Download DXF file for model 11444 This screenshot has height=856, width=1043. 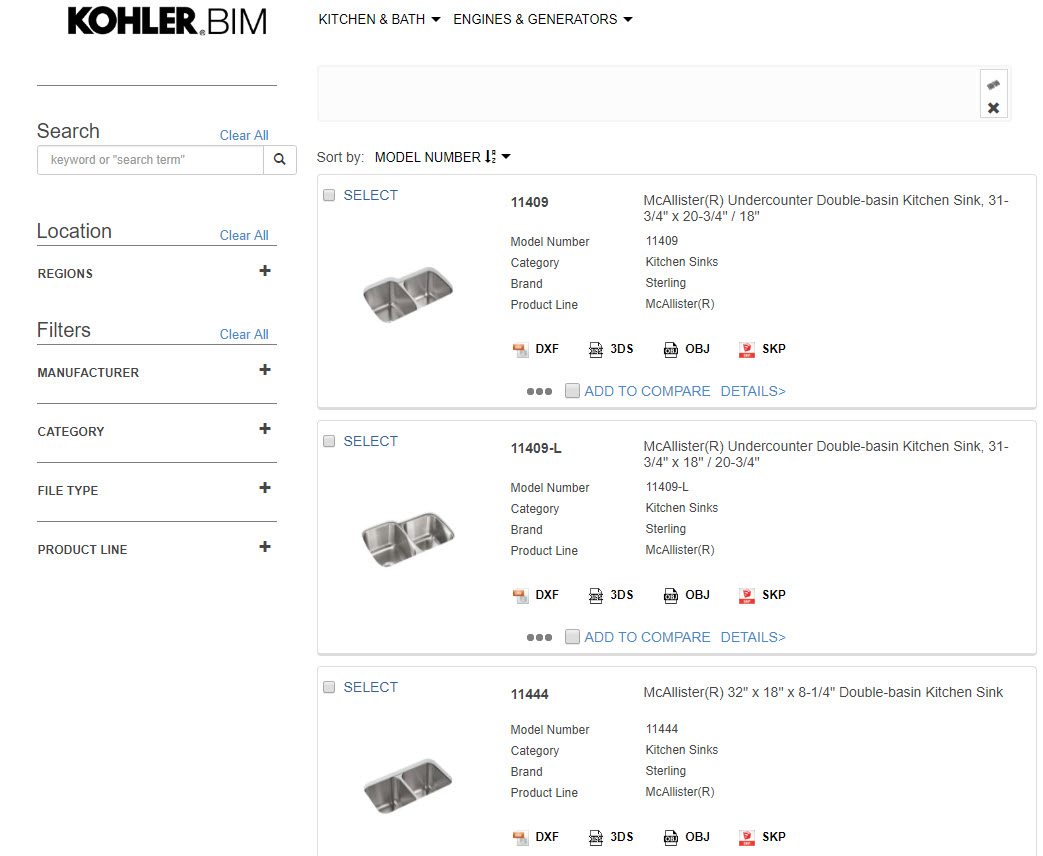coord(535,837)
